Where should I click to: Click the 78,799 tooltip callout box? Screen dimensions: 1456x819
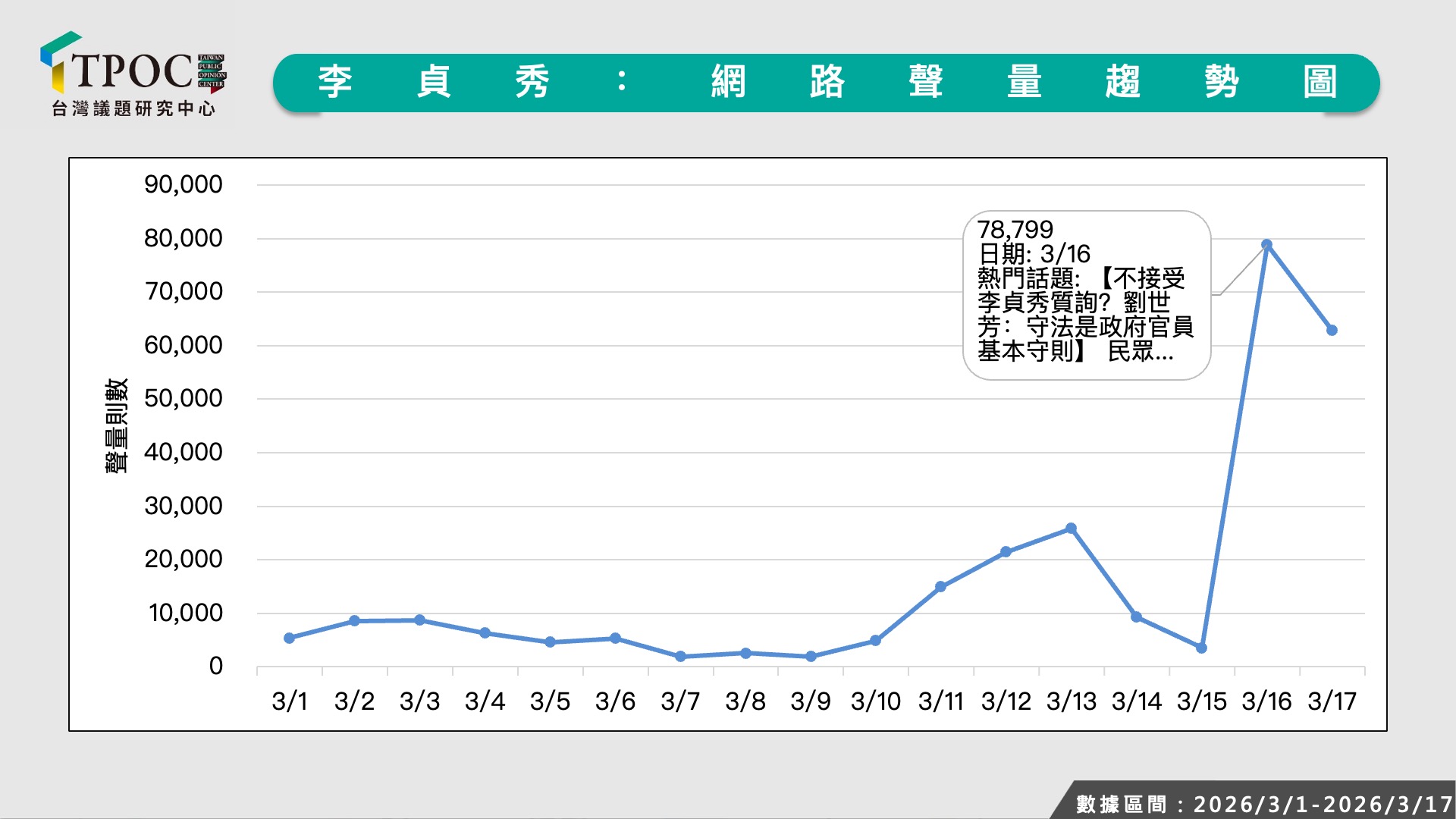(1086, 296)
